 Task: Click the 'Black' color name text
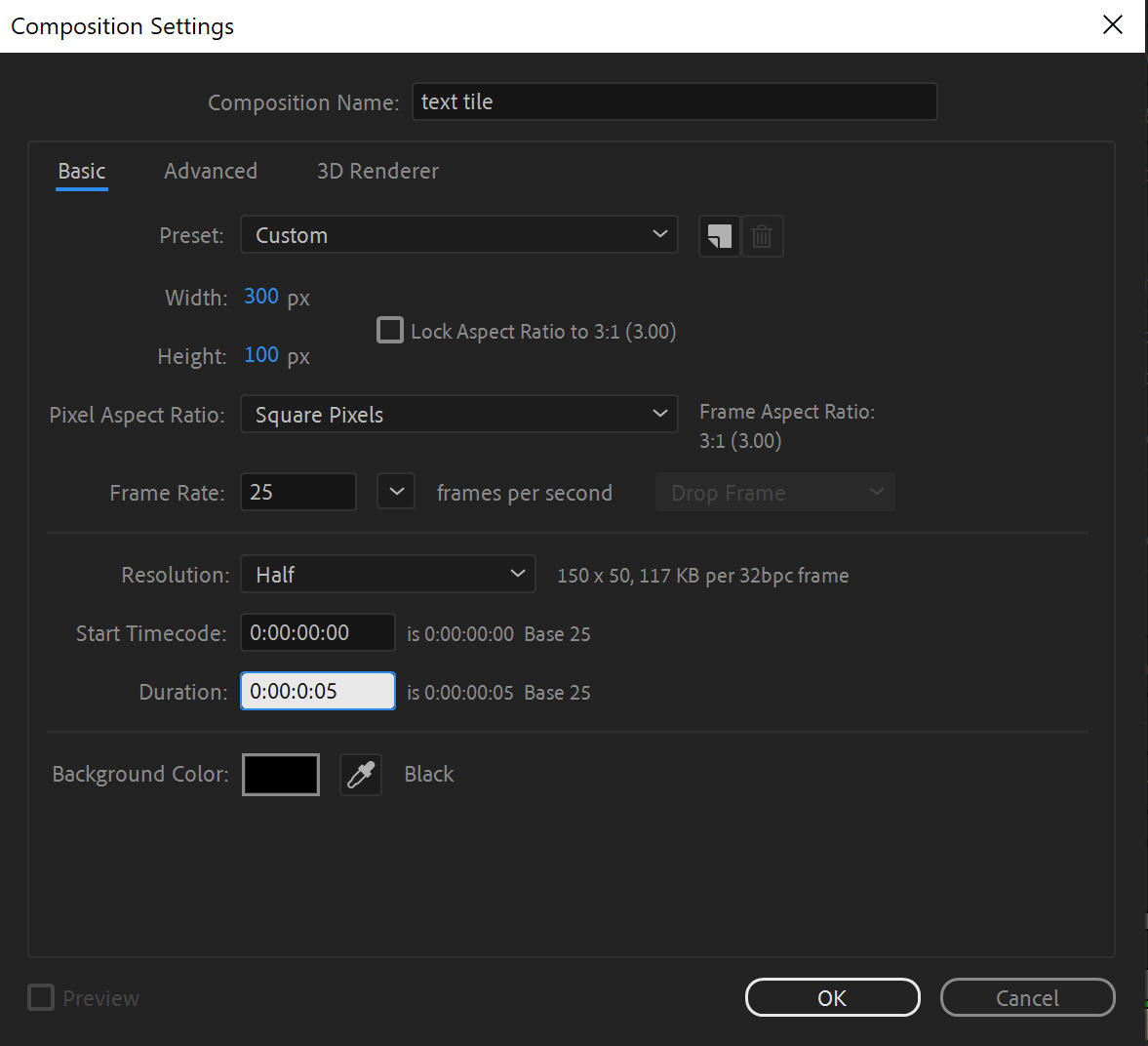[429, 774]
